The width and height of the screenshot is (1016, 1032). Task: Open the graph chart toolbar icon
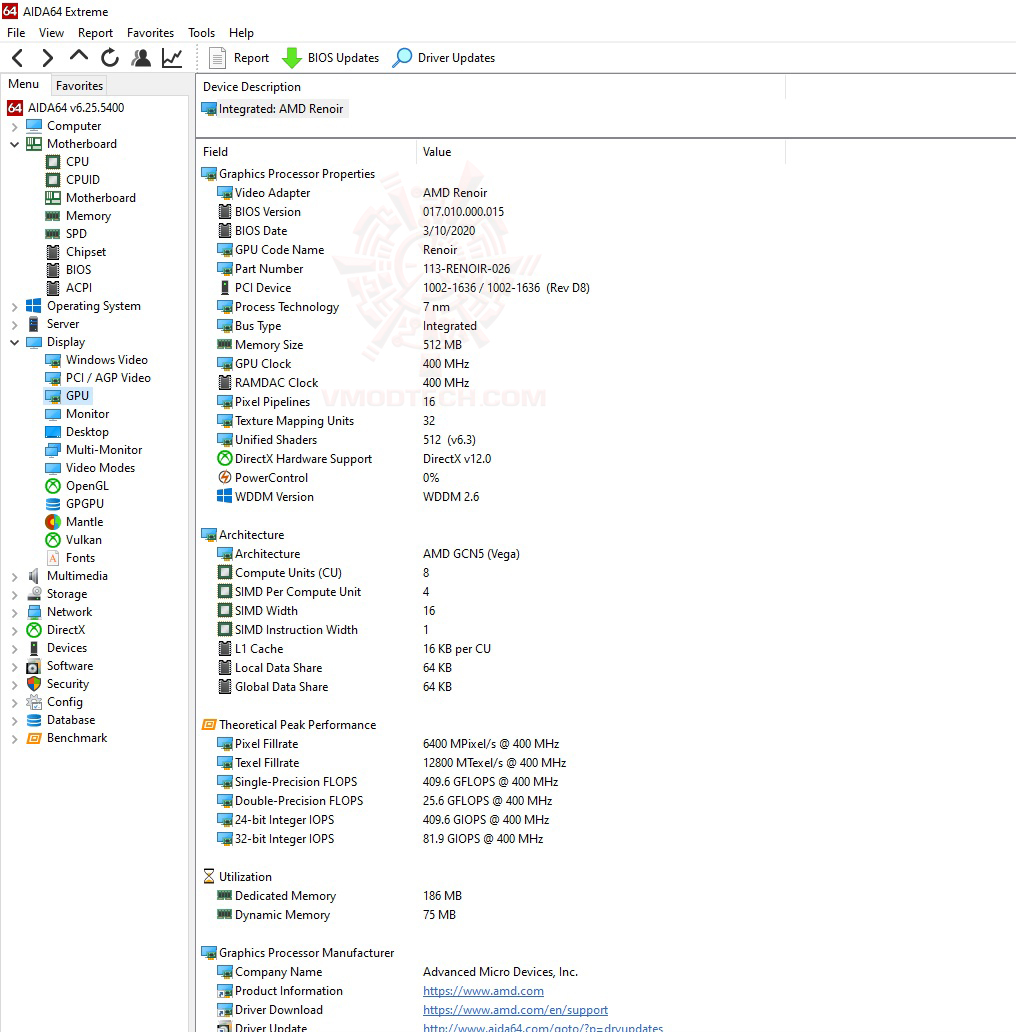tap(172, 58)
